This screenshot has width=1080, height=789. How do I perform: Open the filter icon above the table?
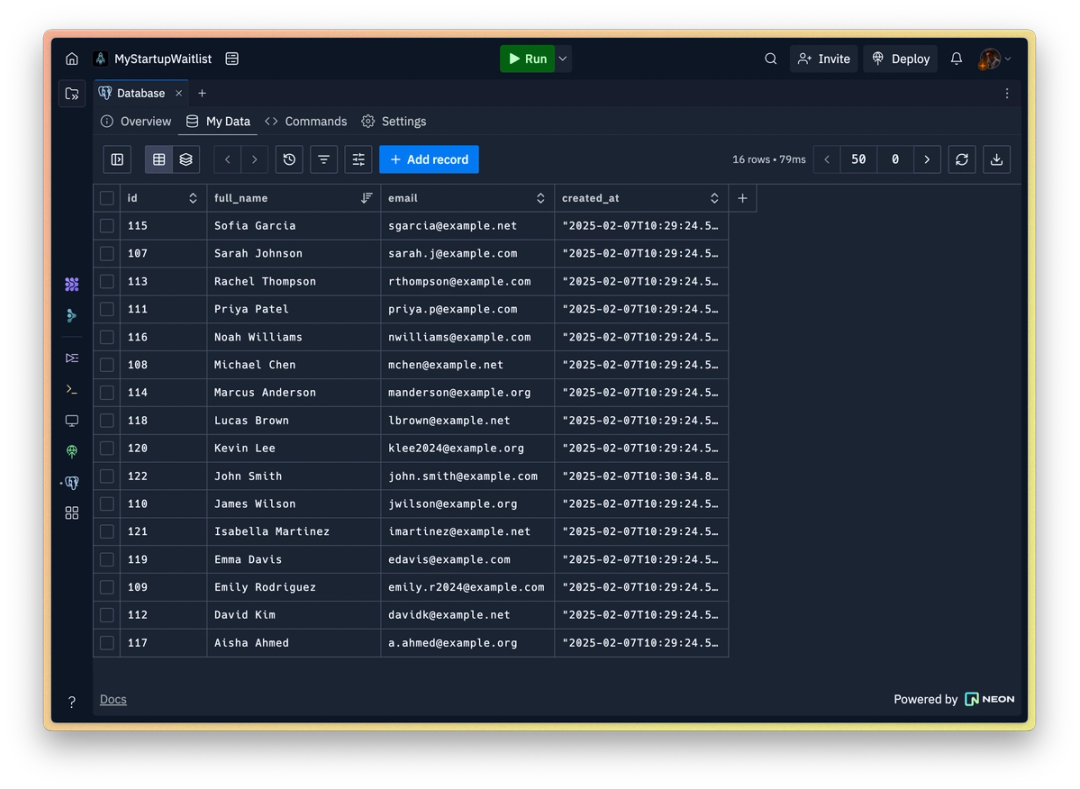point(325,159)
